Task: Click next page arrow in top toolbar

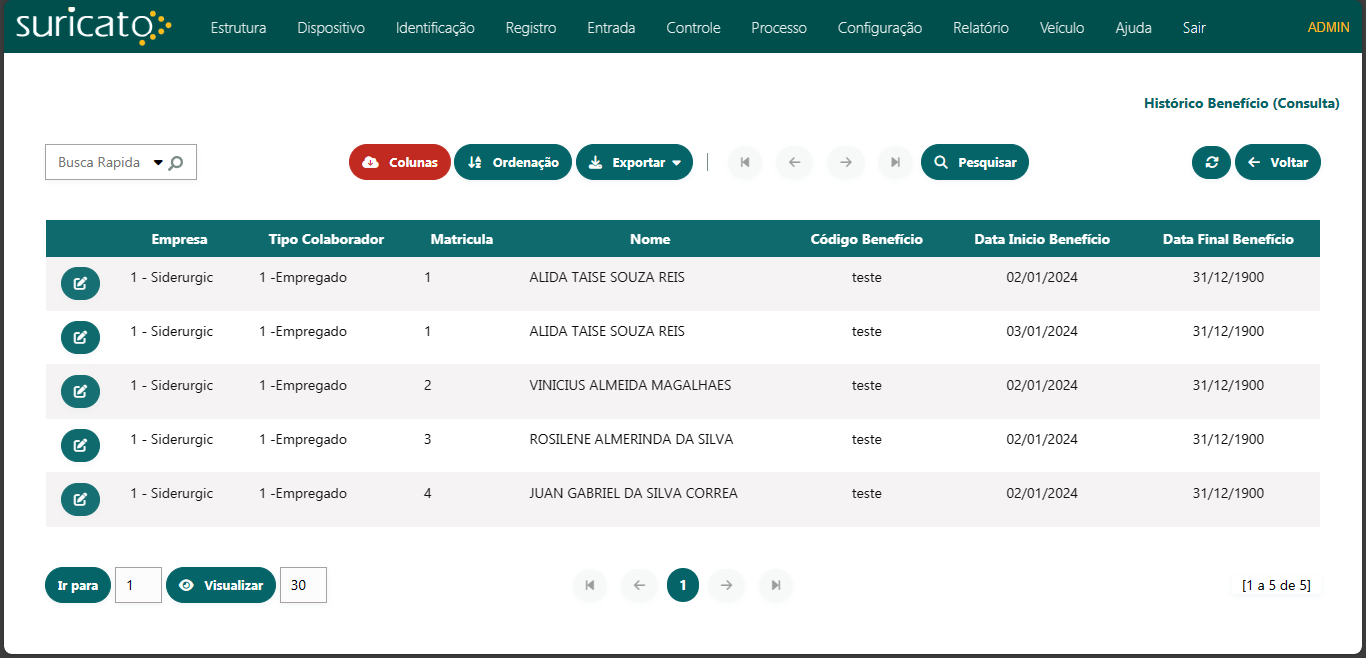Action: [x=845, y=162]
